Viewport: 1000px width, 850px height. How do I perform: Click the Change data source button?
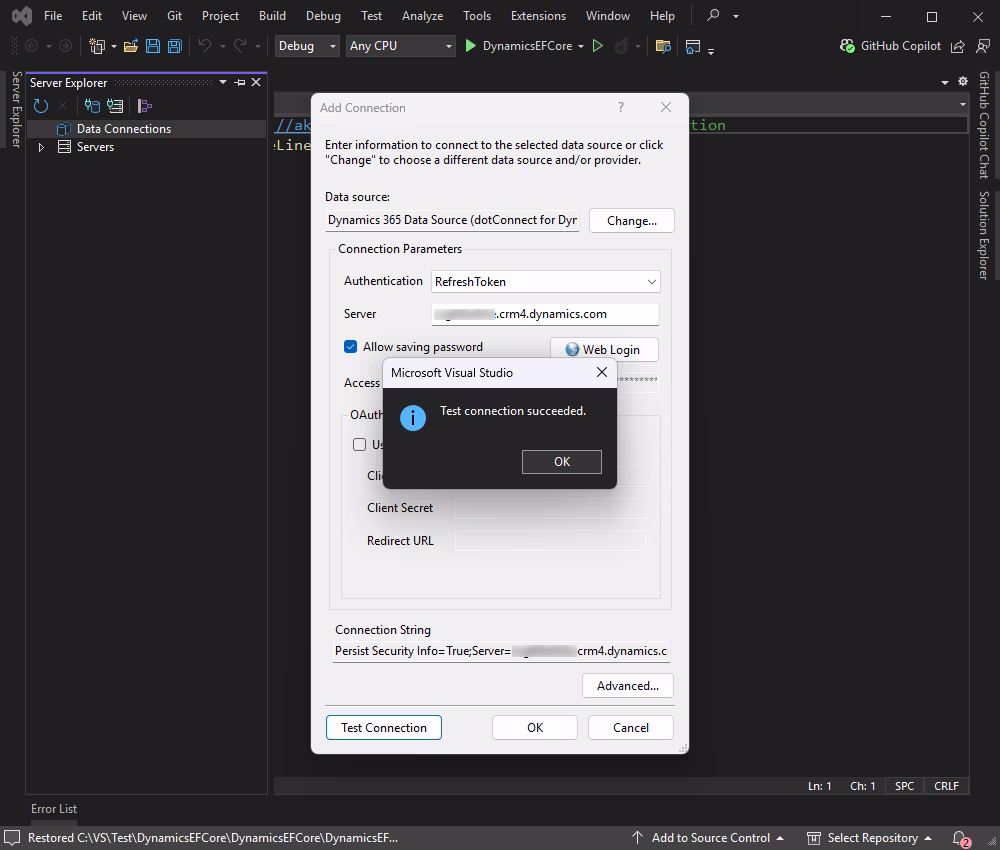(631, 221)
